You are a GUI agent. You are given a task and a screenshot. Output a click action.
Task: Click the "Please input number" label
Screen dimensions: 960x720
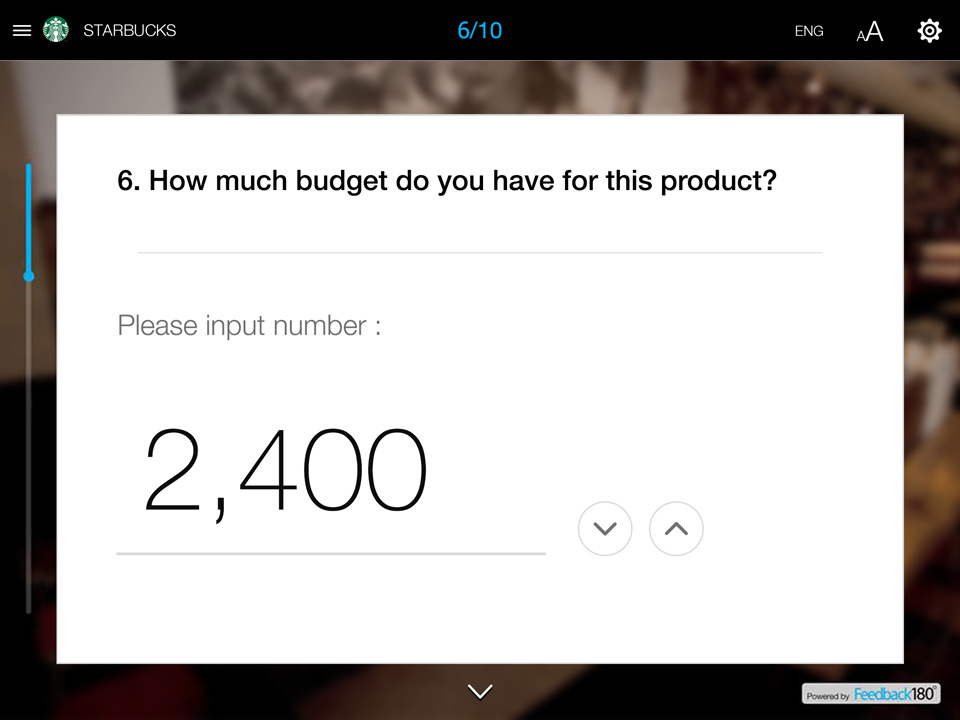coord(249,326)
